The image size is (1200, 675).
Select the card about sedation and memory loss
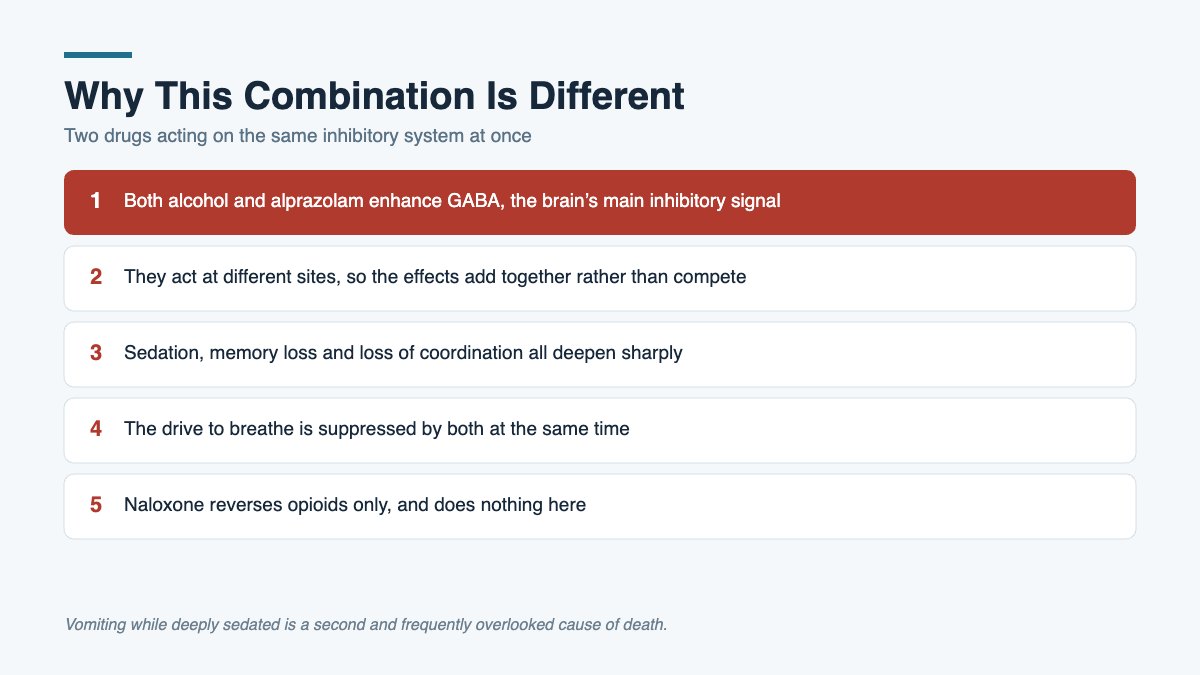[x=600, y=354]
